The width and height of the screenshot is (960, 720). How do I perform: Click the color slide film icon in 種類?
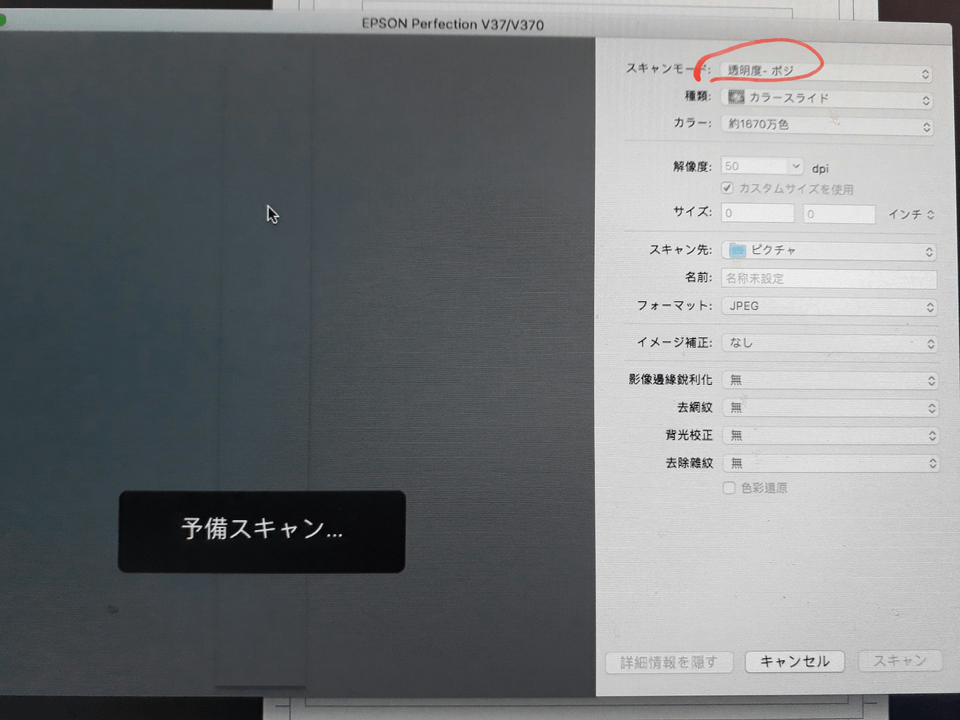click(x=736, y=97)
